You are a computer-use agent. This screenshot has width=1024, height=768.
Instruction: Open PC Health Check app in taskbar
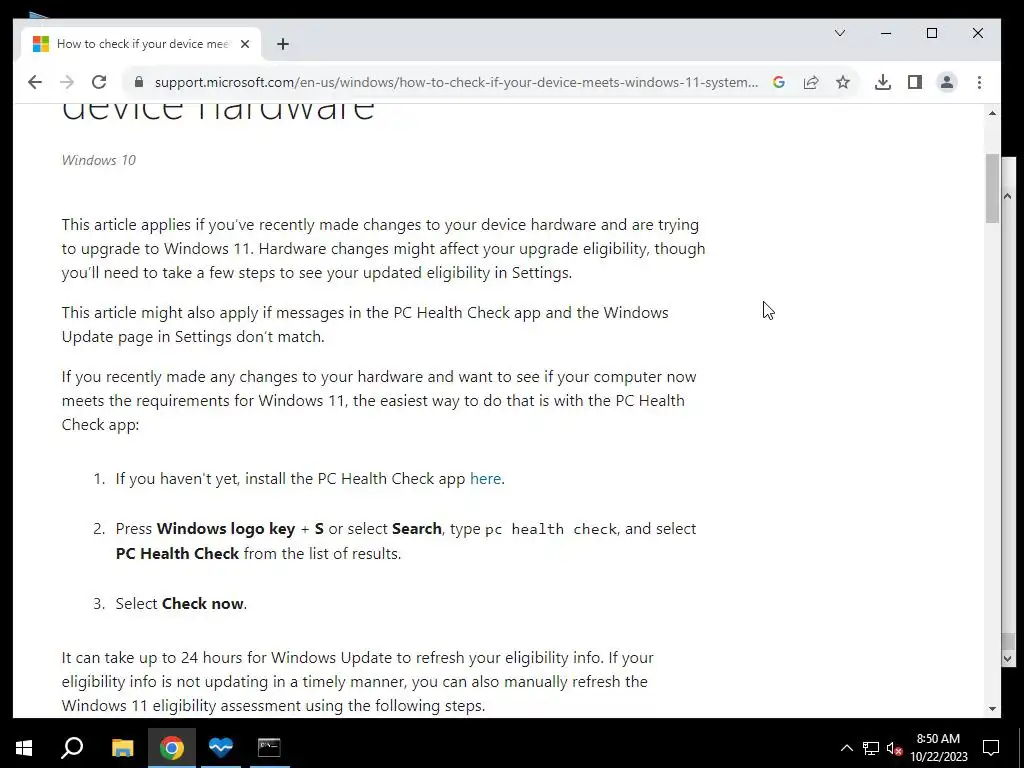pos(221,748)
